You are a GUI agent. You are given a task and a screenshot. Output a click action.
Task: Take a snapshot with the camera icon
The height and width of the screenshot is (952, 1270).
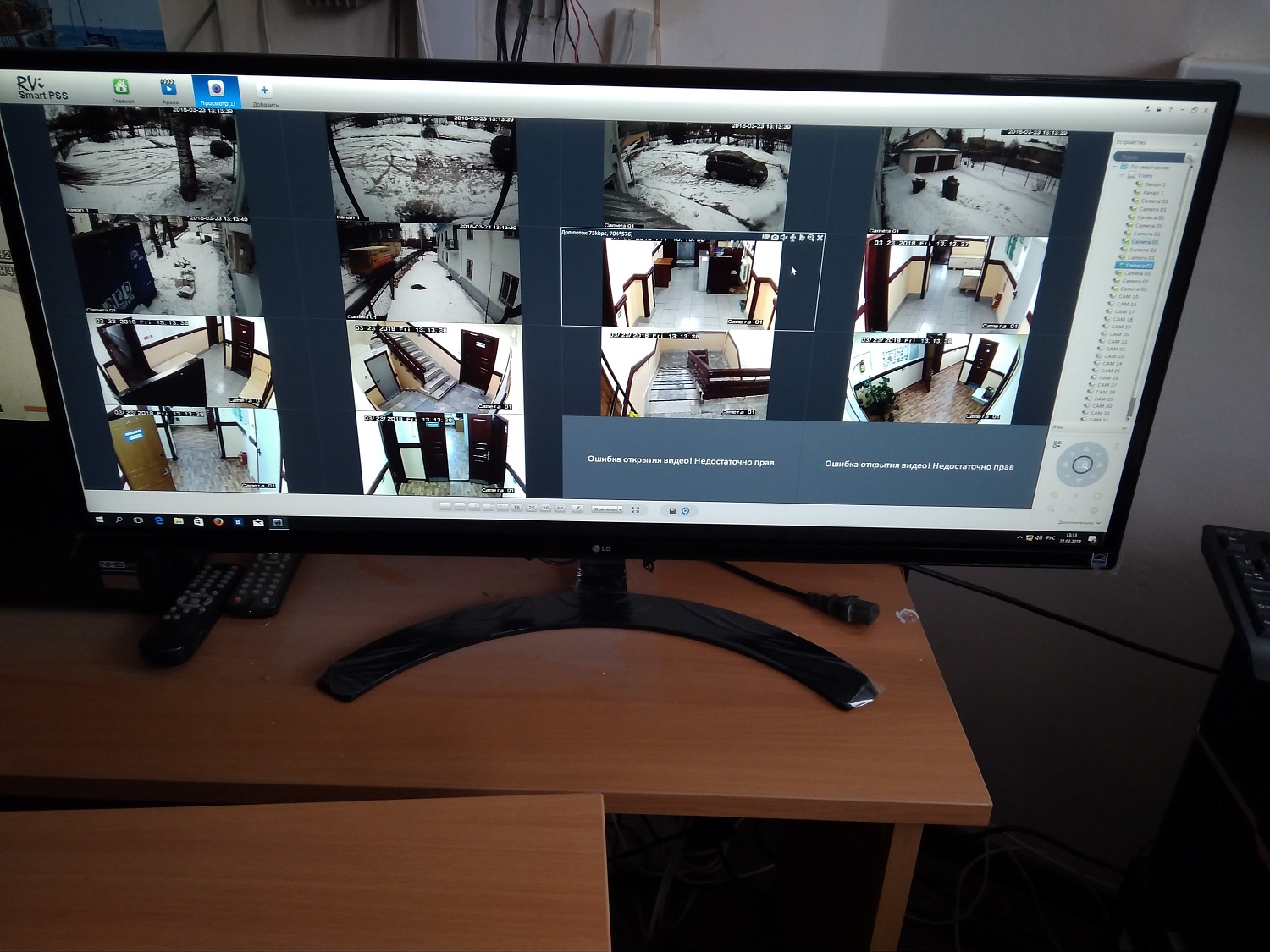click(774, 238)
